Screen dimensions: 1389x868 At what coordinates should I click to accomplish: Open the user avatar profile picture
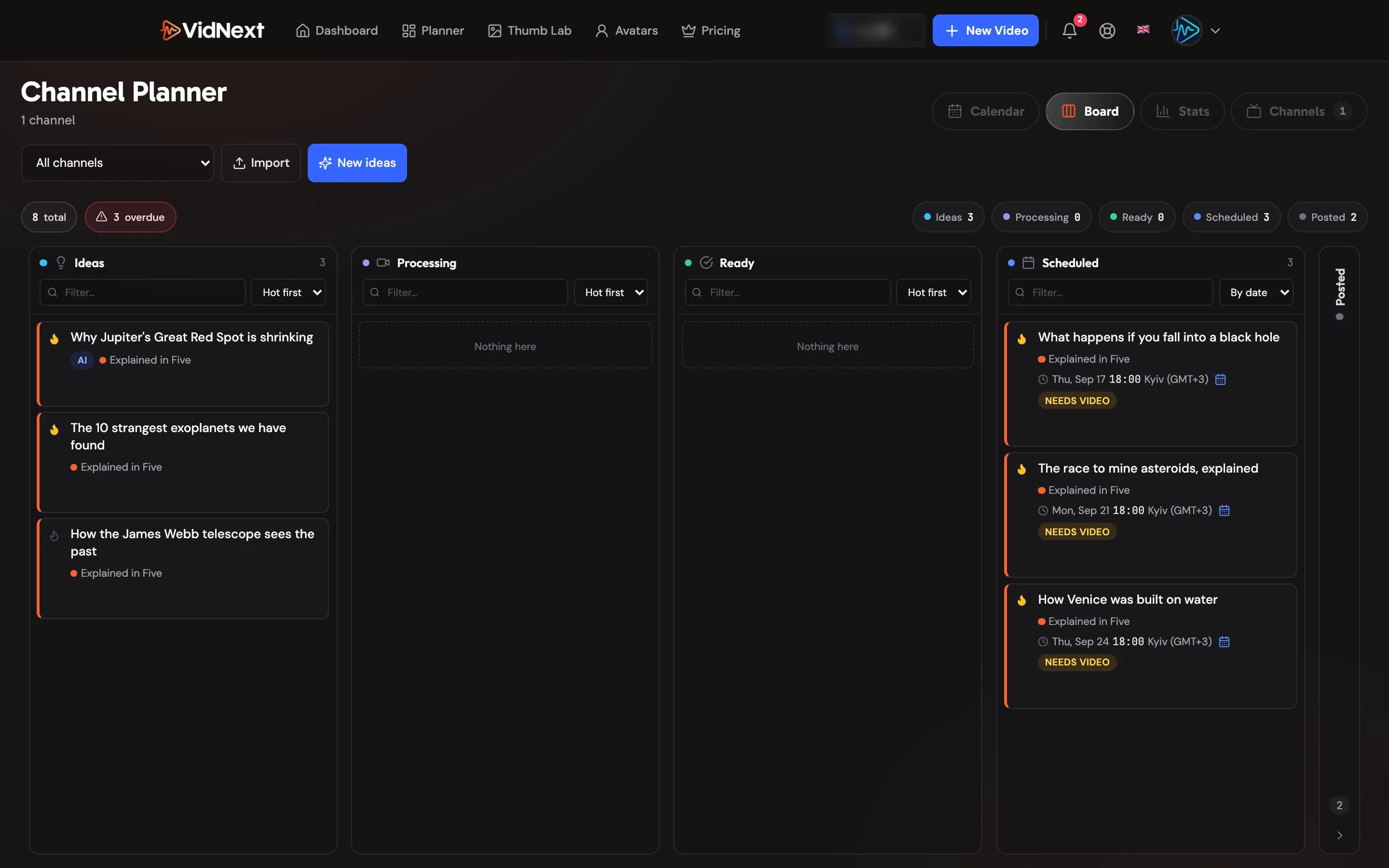pyautogui.click(x=1186, y=30)
